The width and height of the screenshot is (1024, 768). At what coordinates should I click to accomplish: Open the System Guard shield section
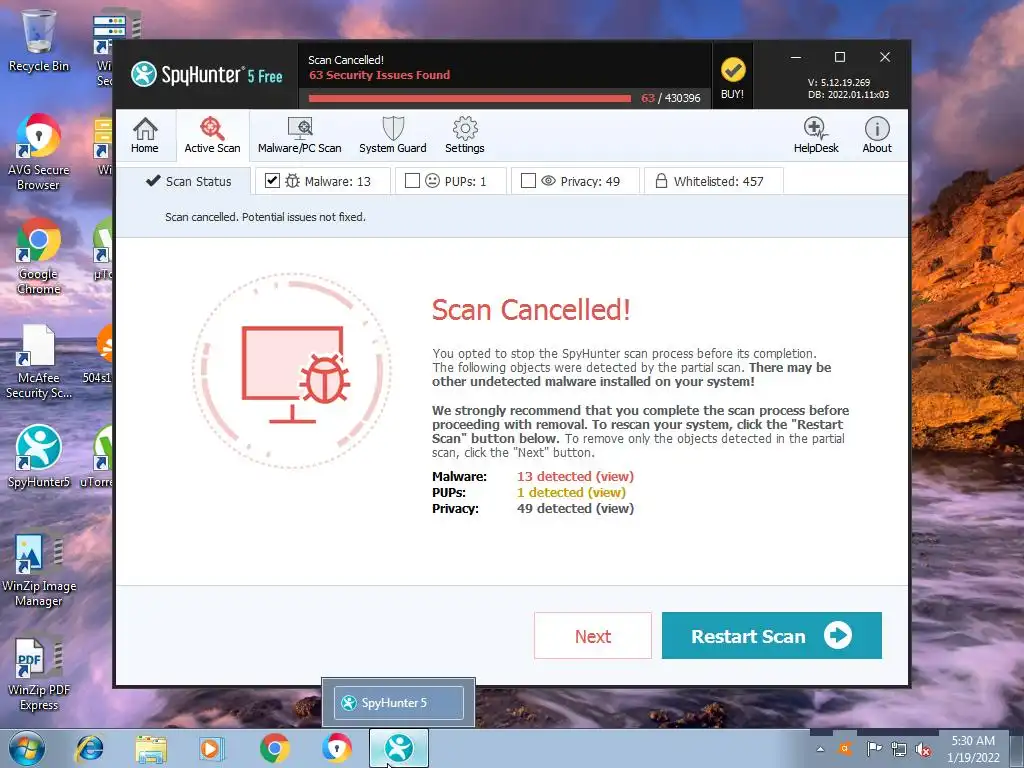(392, 135)
